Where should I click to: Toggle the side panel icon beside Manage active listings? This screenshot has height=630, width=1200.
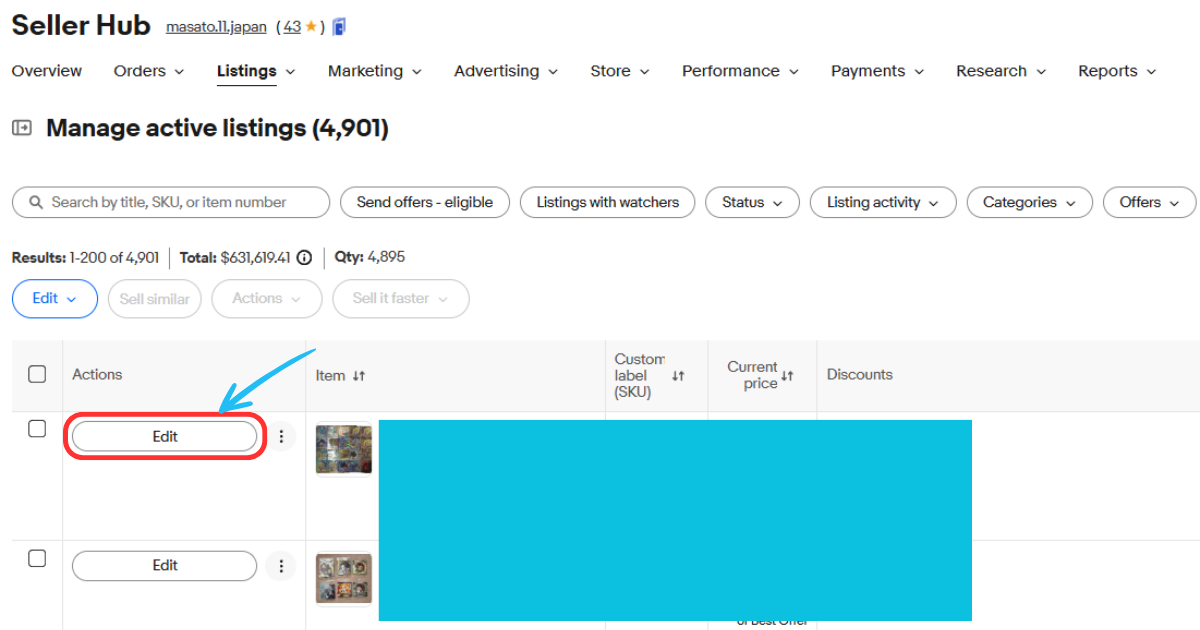[21, 128]
